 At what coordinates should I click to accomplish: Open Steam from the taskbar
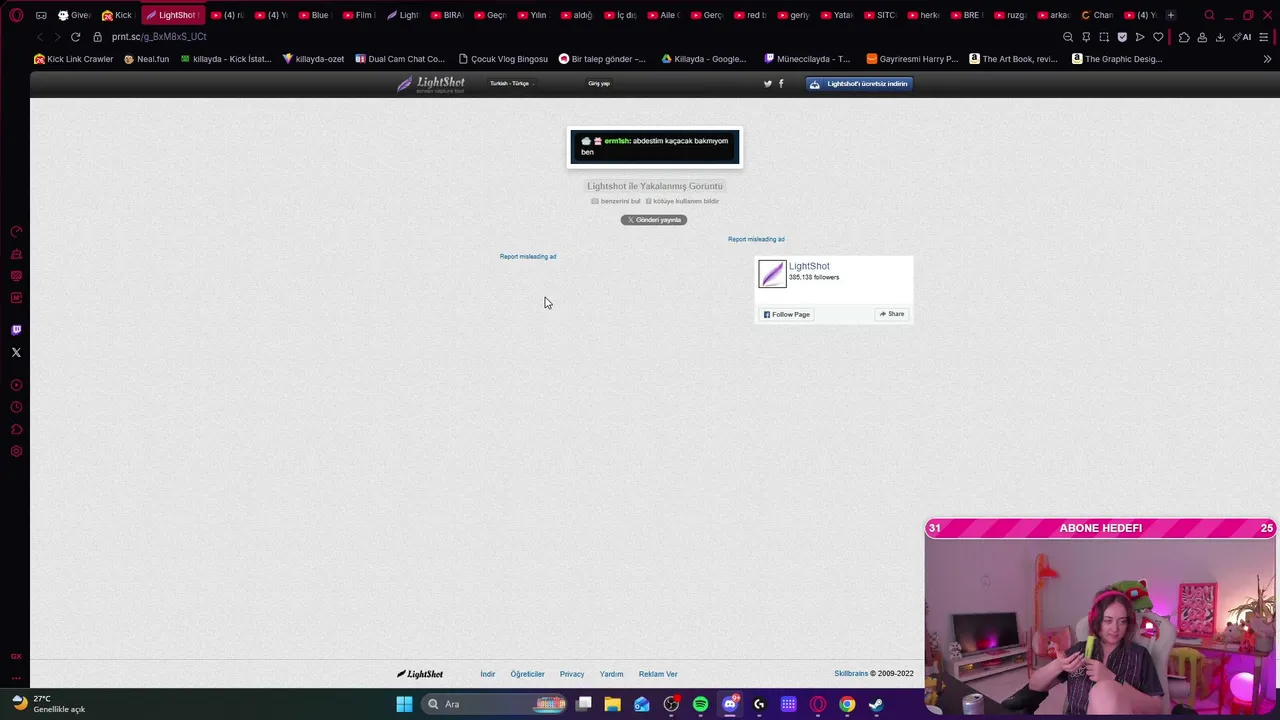[x=876, y=704]
